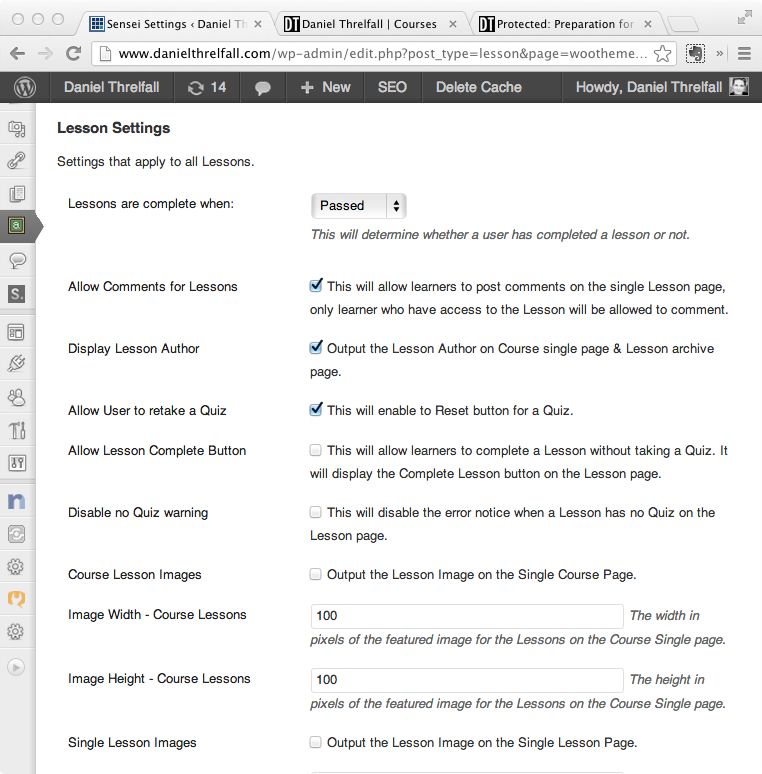Open the Chrome hamburger menu

tap(744, 53)
